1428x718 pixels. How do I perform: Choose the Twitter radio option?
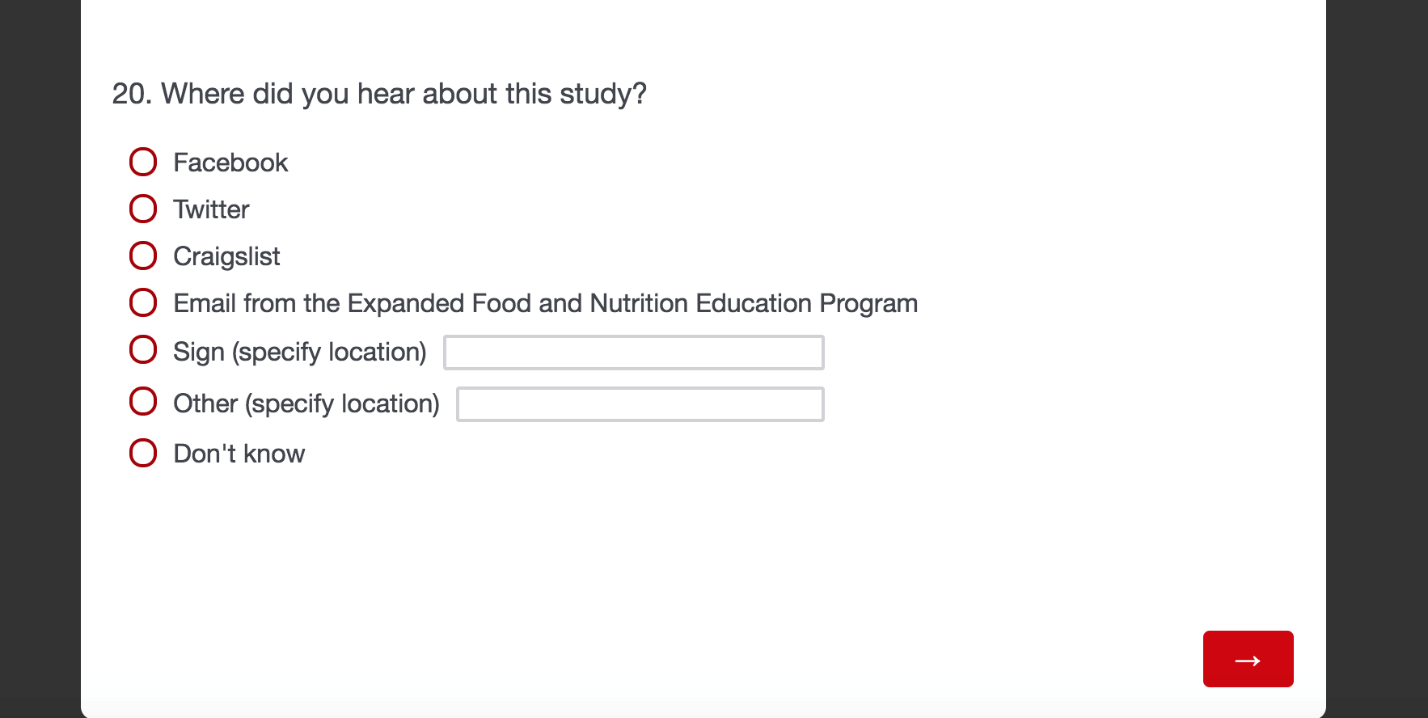pyautogui.click(x=143, y=209)
